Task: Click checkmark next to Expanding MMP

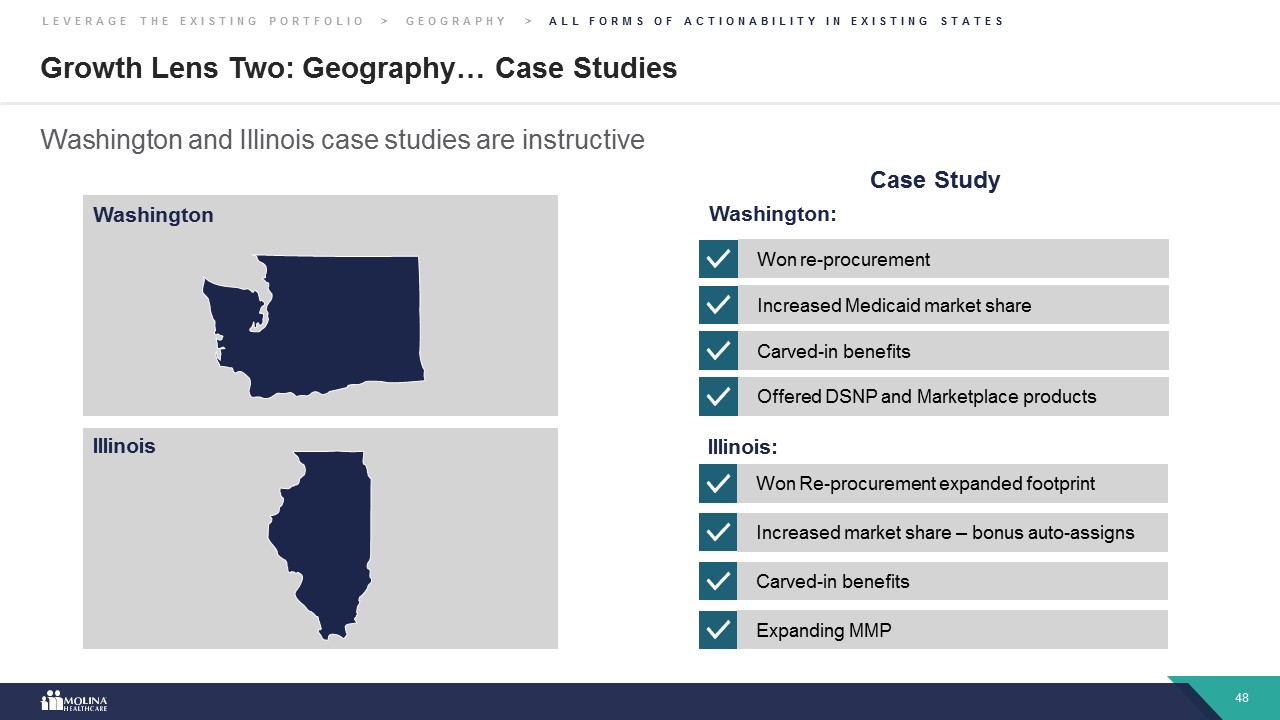Action: click(718, 630)
